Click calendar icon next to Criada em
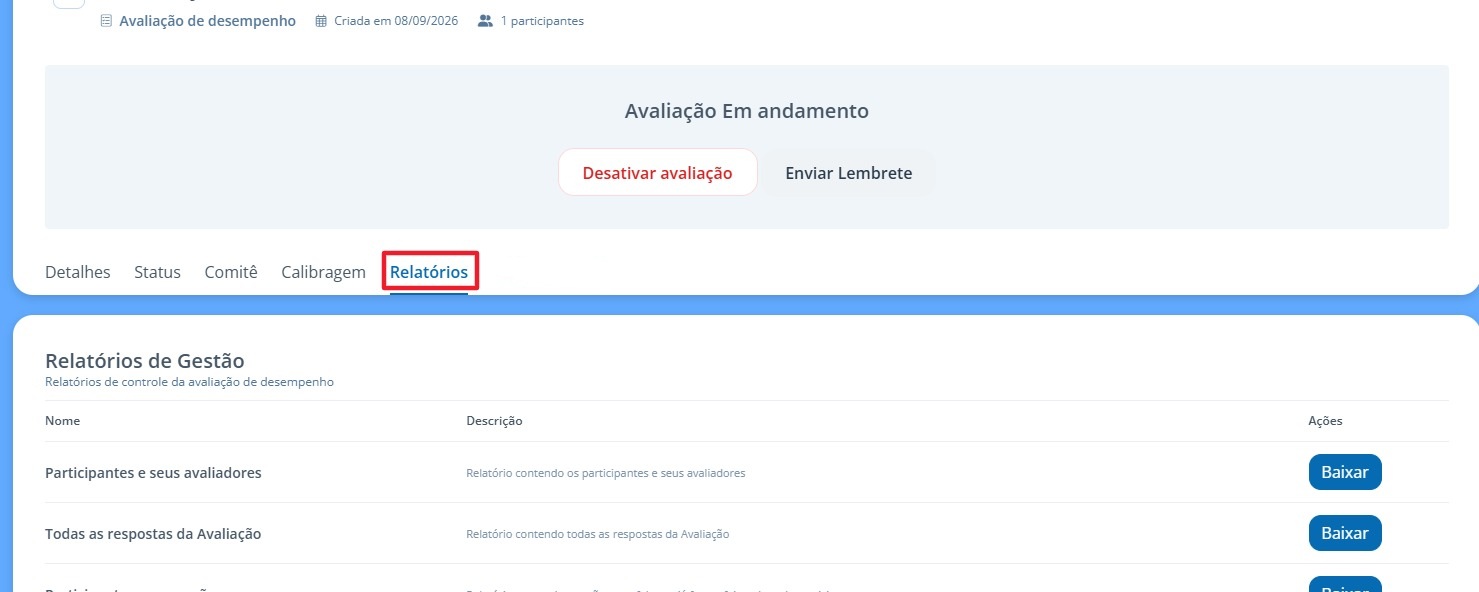 [x=321, y=21]
